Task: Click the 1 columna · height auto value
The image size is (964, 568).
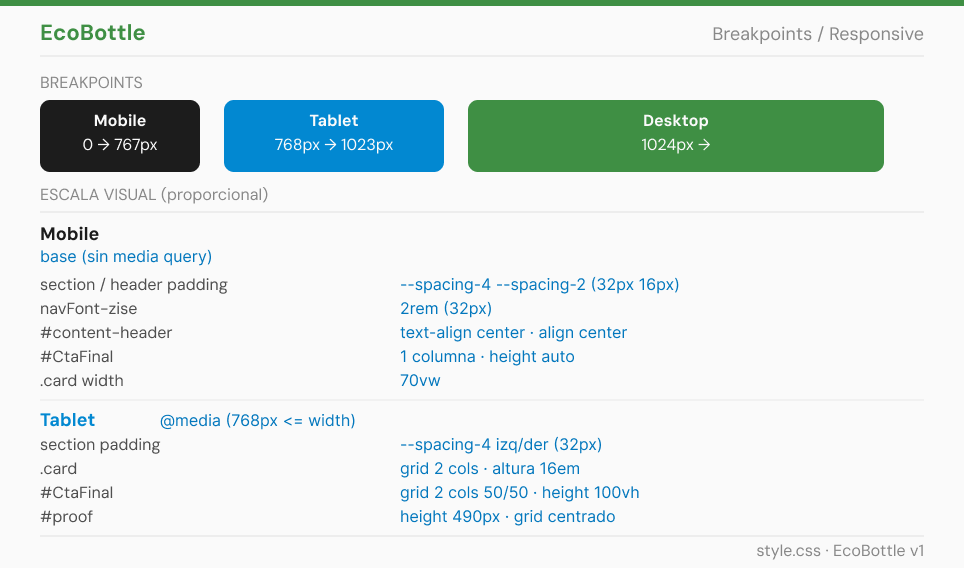Action: click(487, 357)
